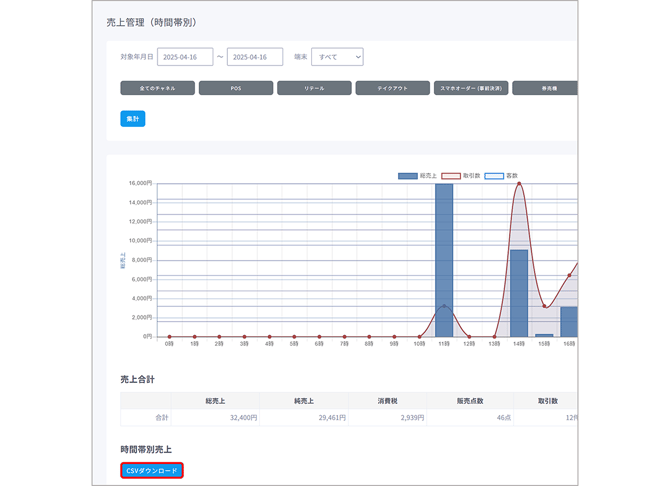Click the 11時 data point on red line
Viewport: 670px width, 486px height.
tap(444, 306)
